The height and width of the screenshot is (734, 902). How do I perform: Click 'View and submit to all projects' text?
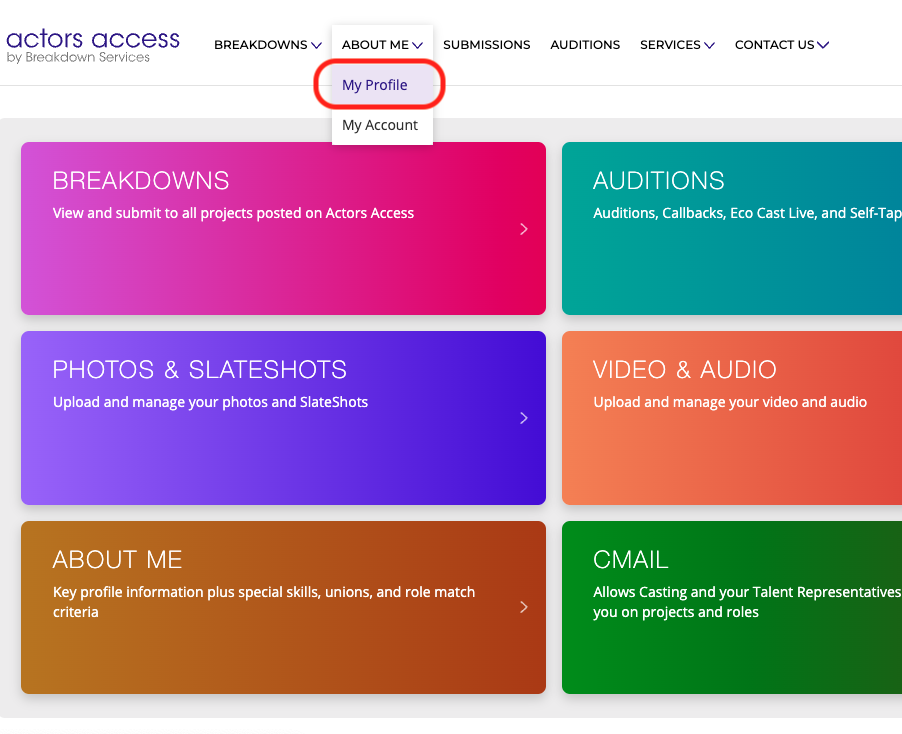click(233, 213)
